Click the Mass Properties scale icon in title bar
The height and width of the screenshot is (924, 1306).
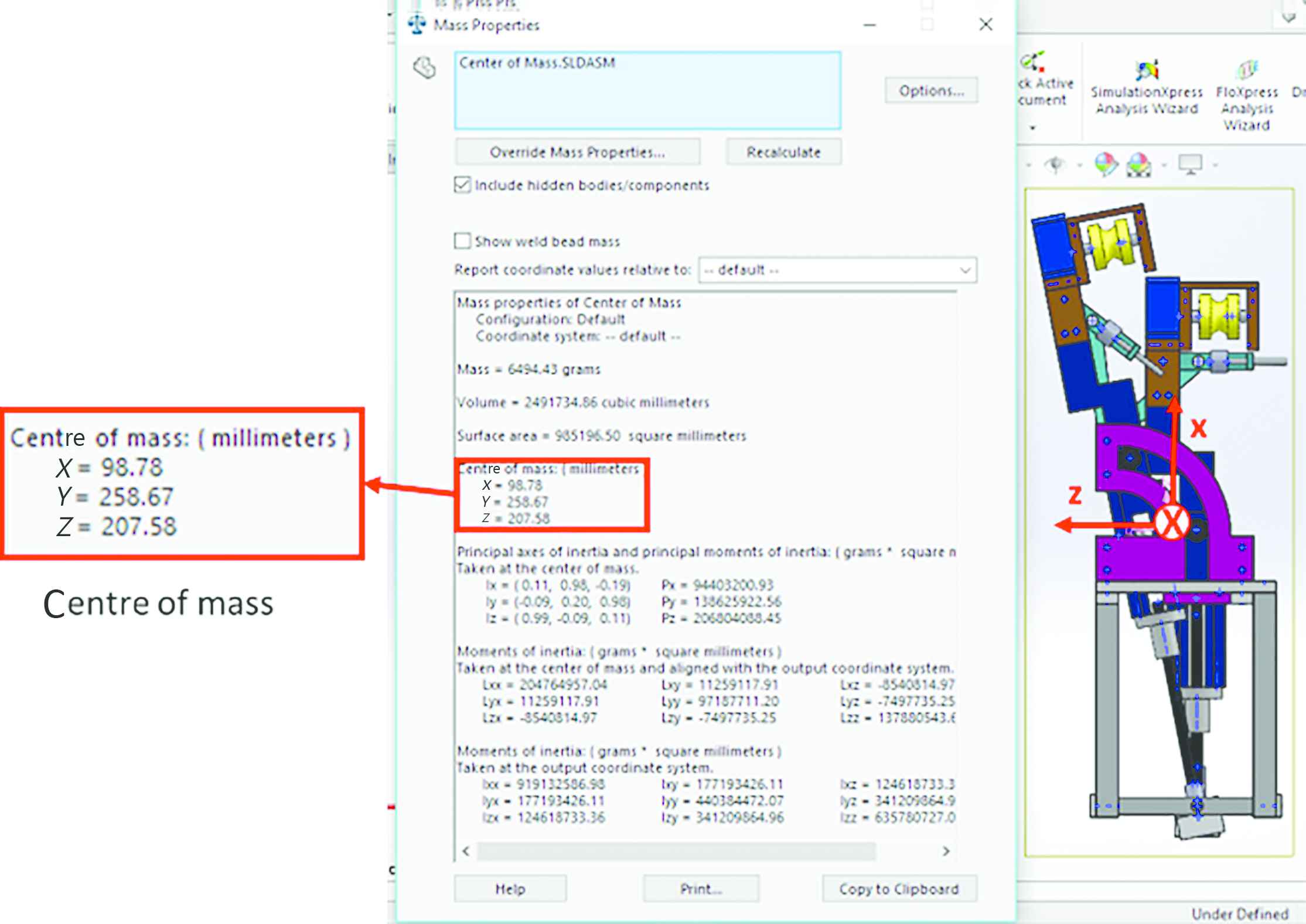tap(417, 24)
